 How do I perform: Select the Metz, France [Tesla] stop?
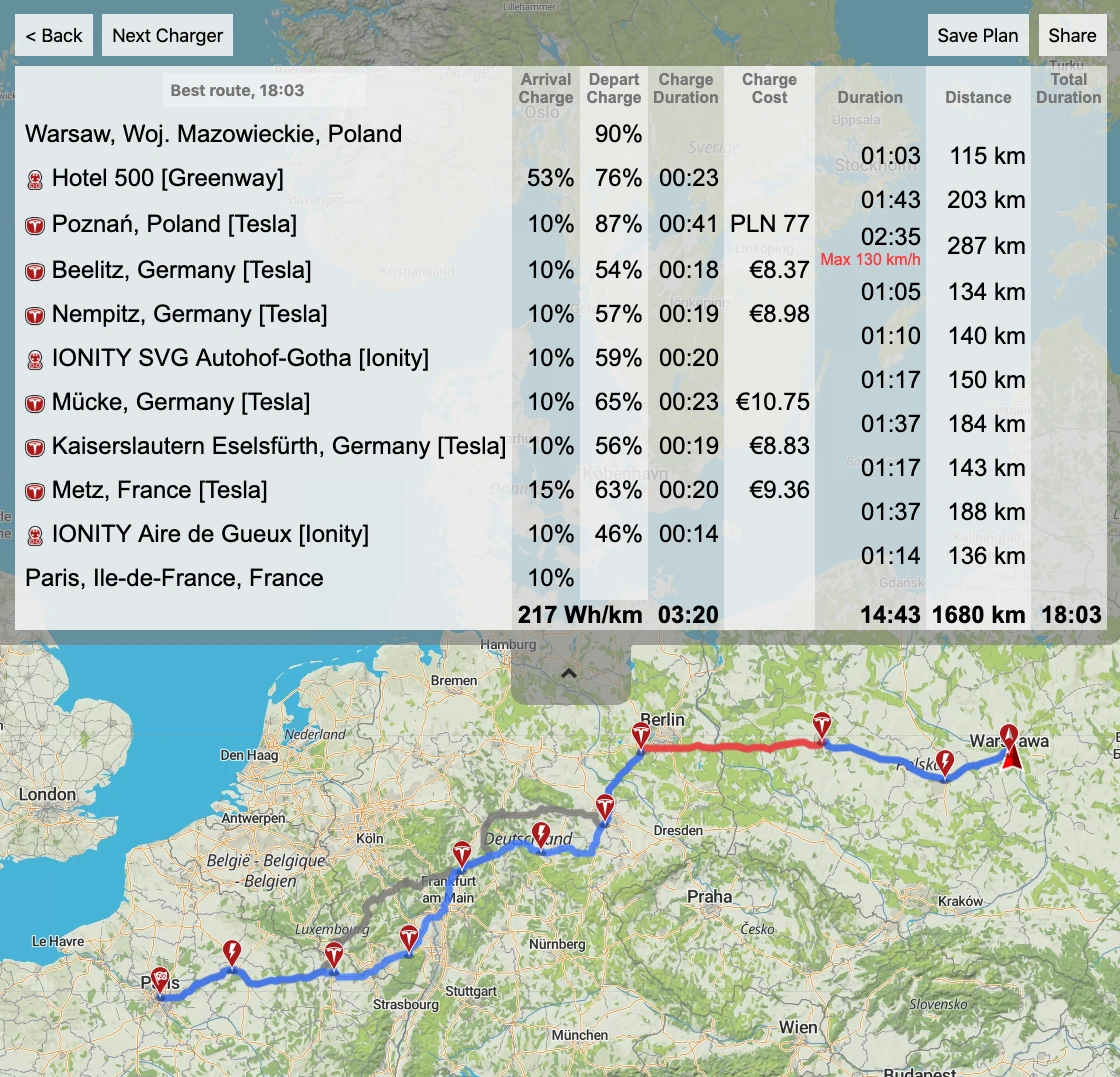pos(159,490)
